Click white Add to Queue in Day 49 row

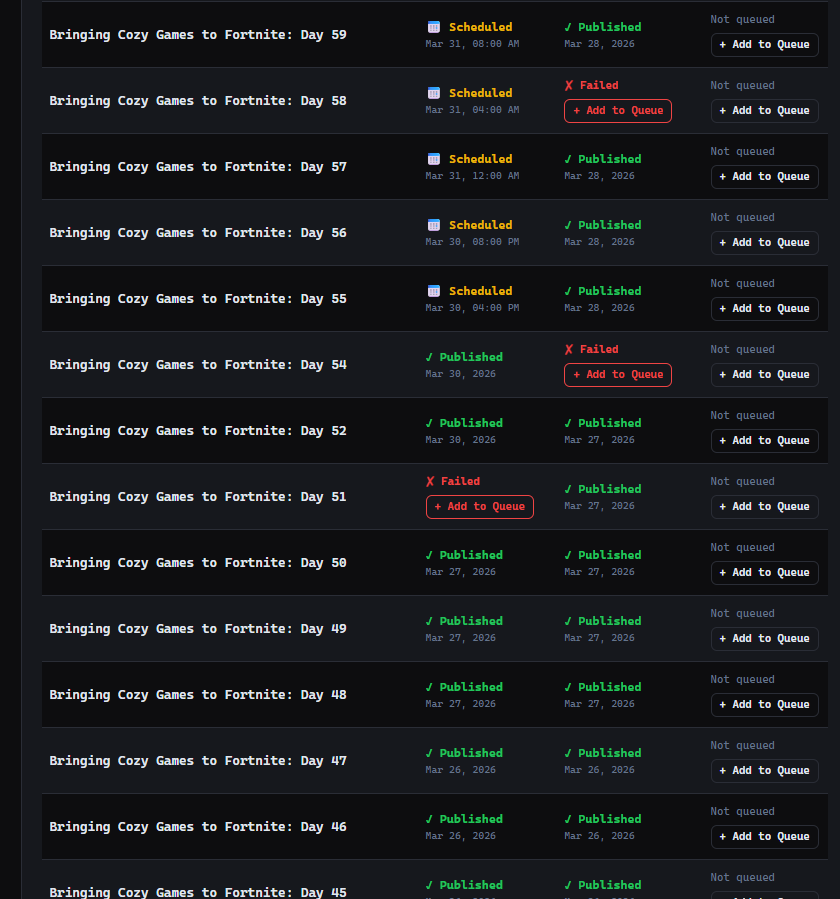[x=764, y=639]
